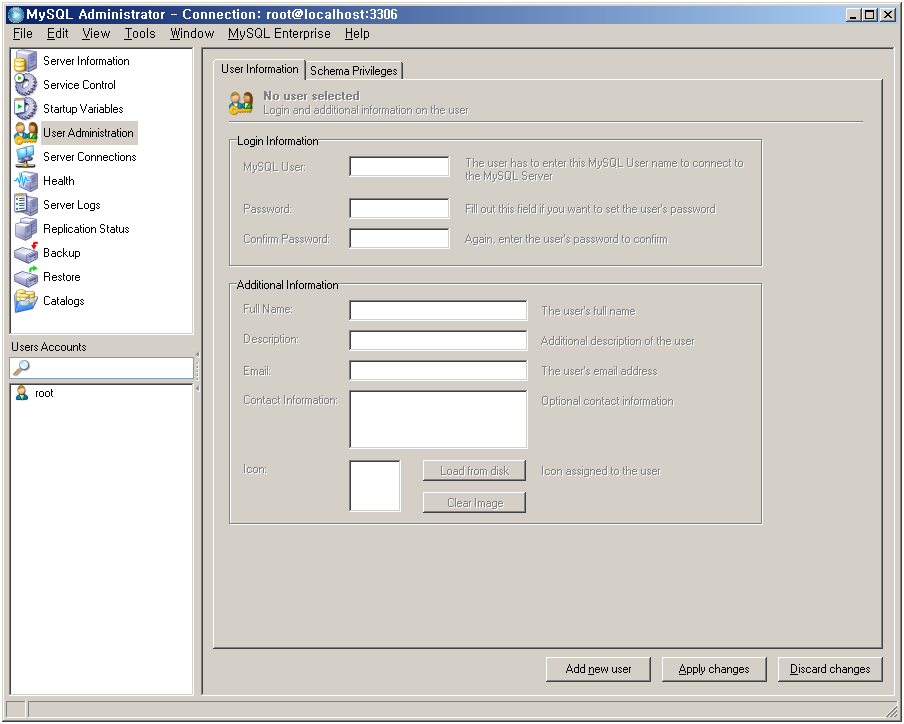Switch to the Schema Privileges tab
Image resolution: width=904 pixels, height=724 pixels.
(353, 71)
